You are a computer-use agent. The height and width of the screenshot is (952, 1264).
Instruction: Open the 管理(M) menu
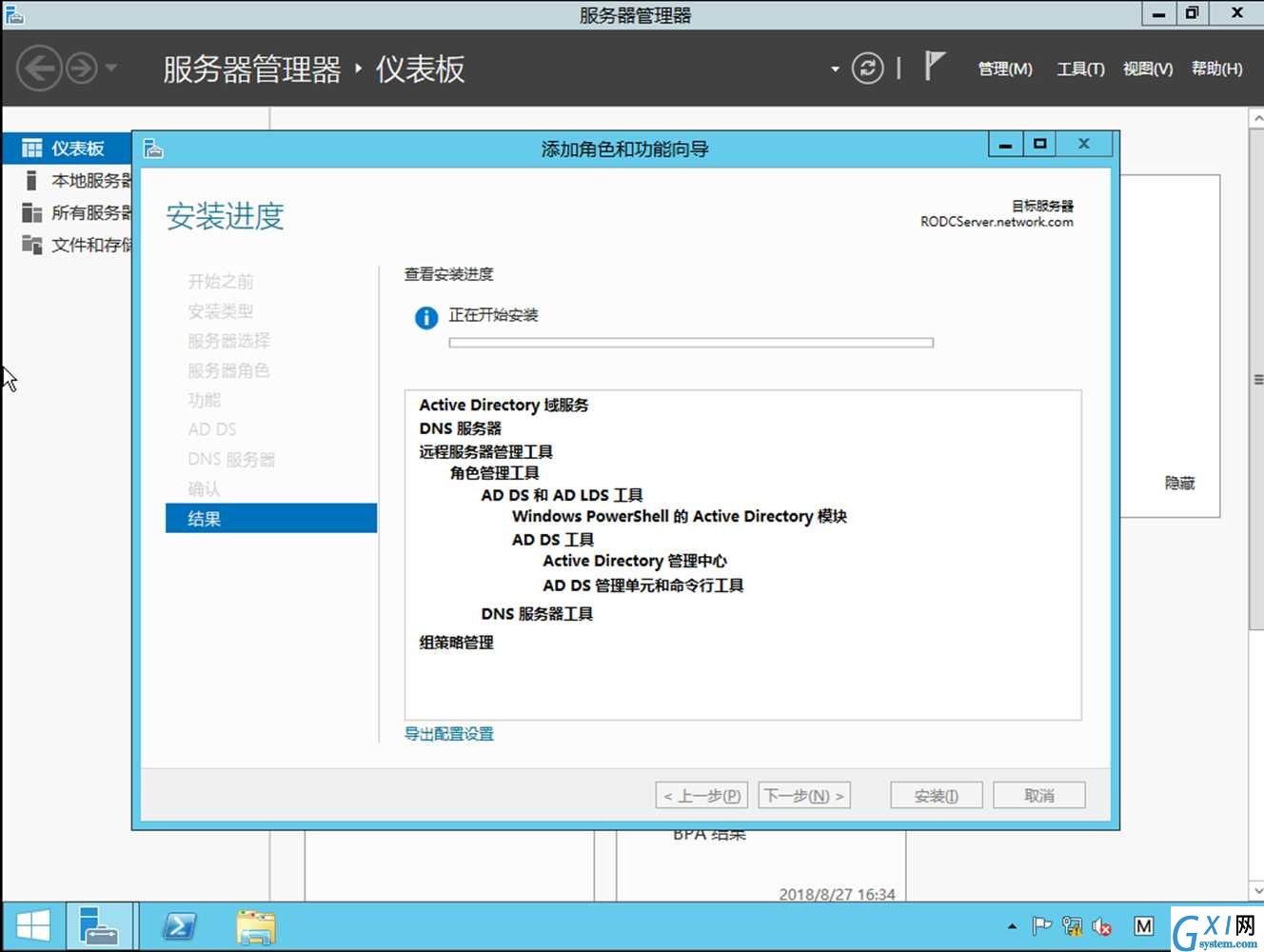click(1005, 69)
